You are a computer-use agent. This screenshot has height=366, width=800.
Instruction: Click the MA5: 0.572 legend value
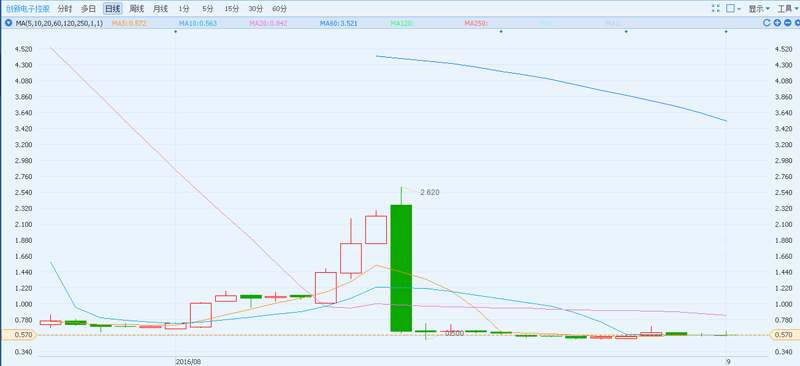pos(129,23)
